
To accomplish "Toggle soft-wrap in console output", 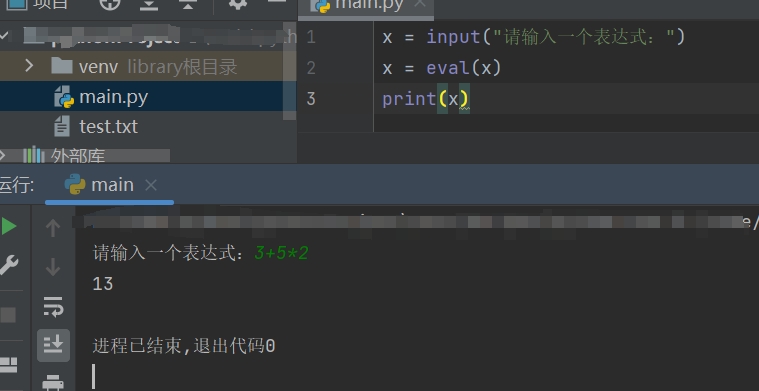I will tap(53, 307).
